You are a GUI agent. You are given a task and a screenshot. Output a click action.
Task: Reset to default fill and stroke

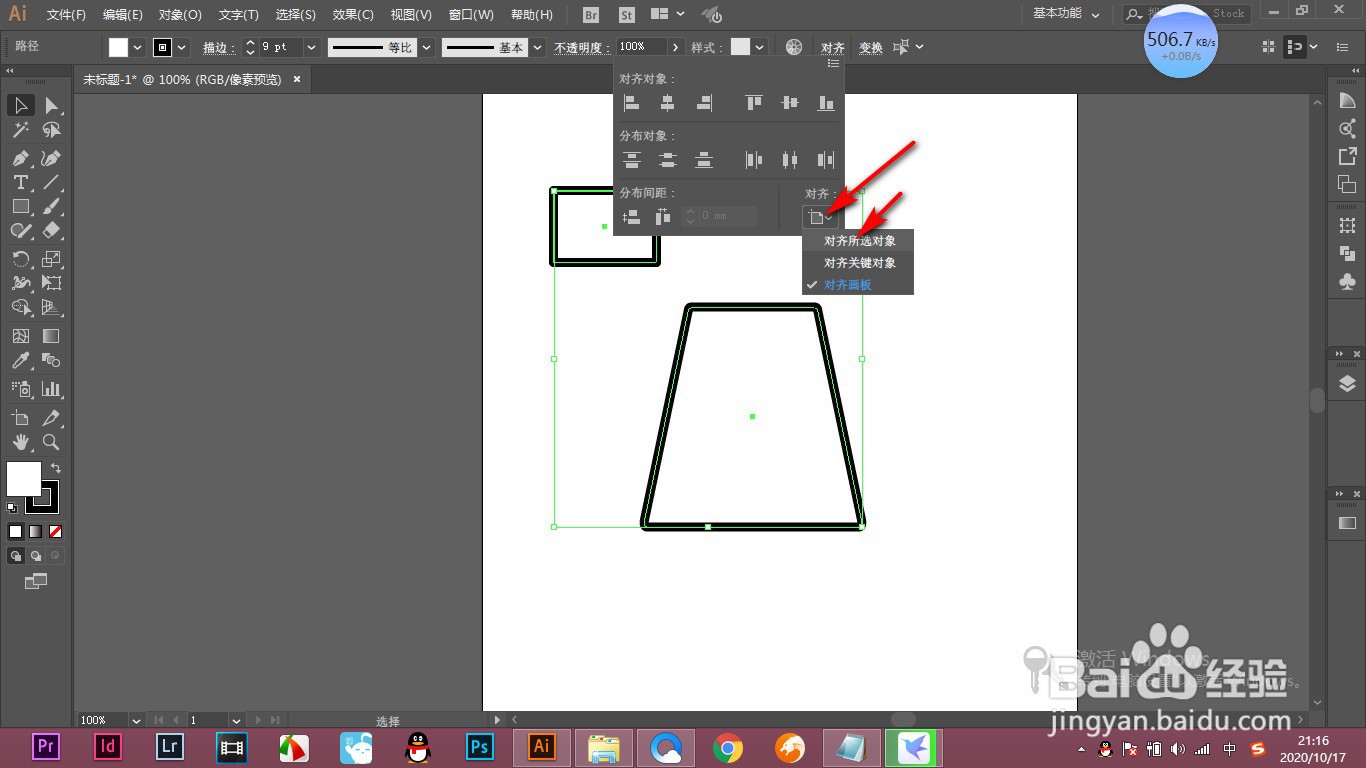[x=12, y=508]
